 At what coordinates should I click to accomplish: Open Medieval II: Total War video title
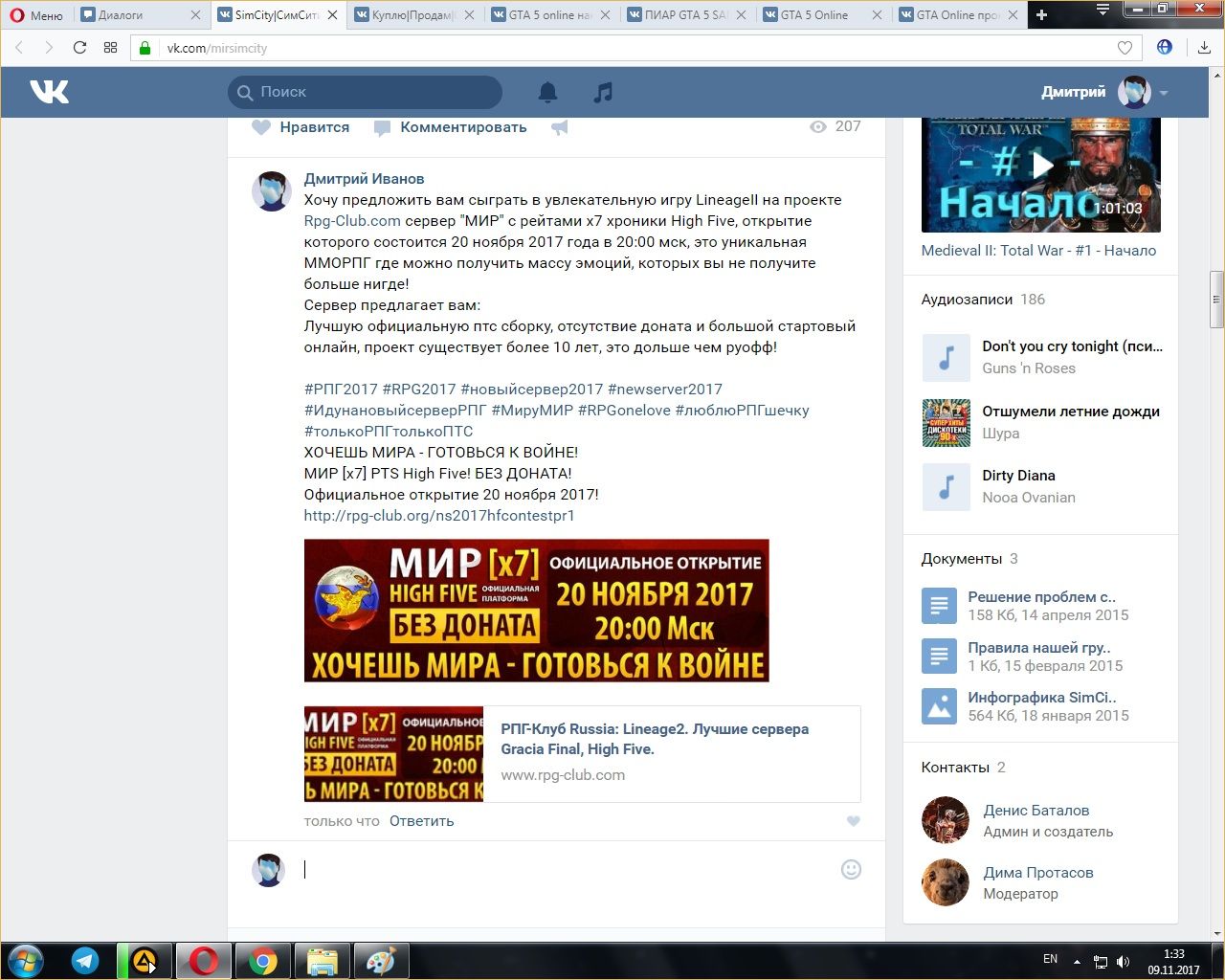pyautogui.click(x=1038, y=251)
